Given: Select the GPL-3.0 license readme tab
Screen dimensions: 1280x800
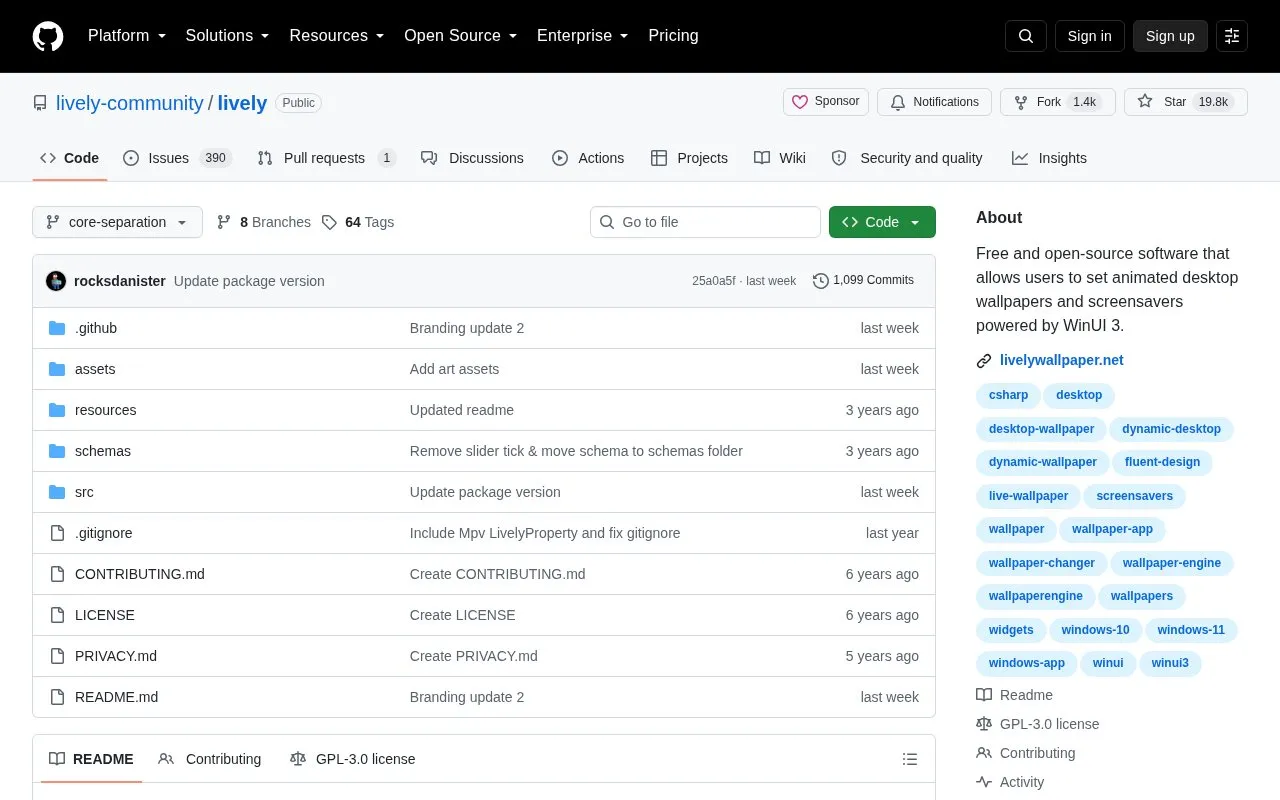Looking at the screenshot, I should 352,759.
